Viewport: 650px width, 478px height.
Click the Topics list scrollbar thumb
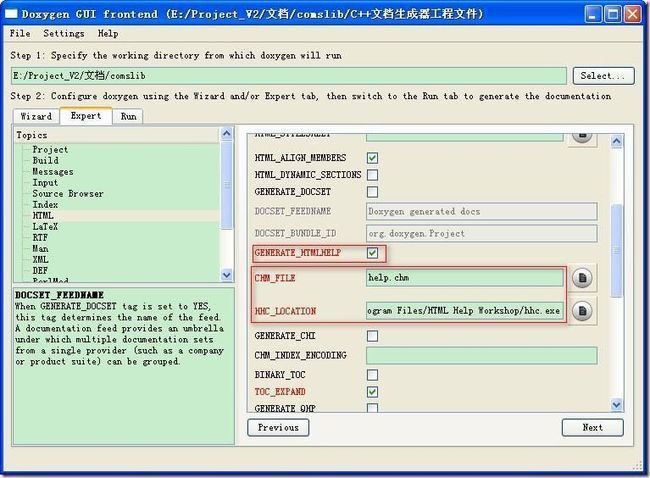click(x=226, y=184)
